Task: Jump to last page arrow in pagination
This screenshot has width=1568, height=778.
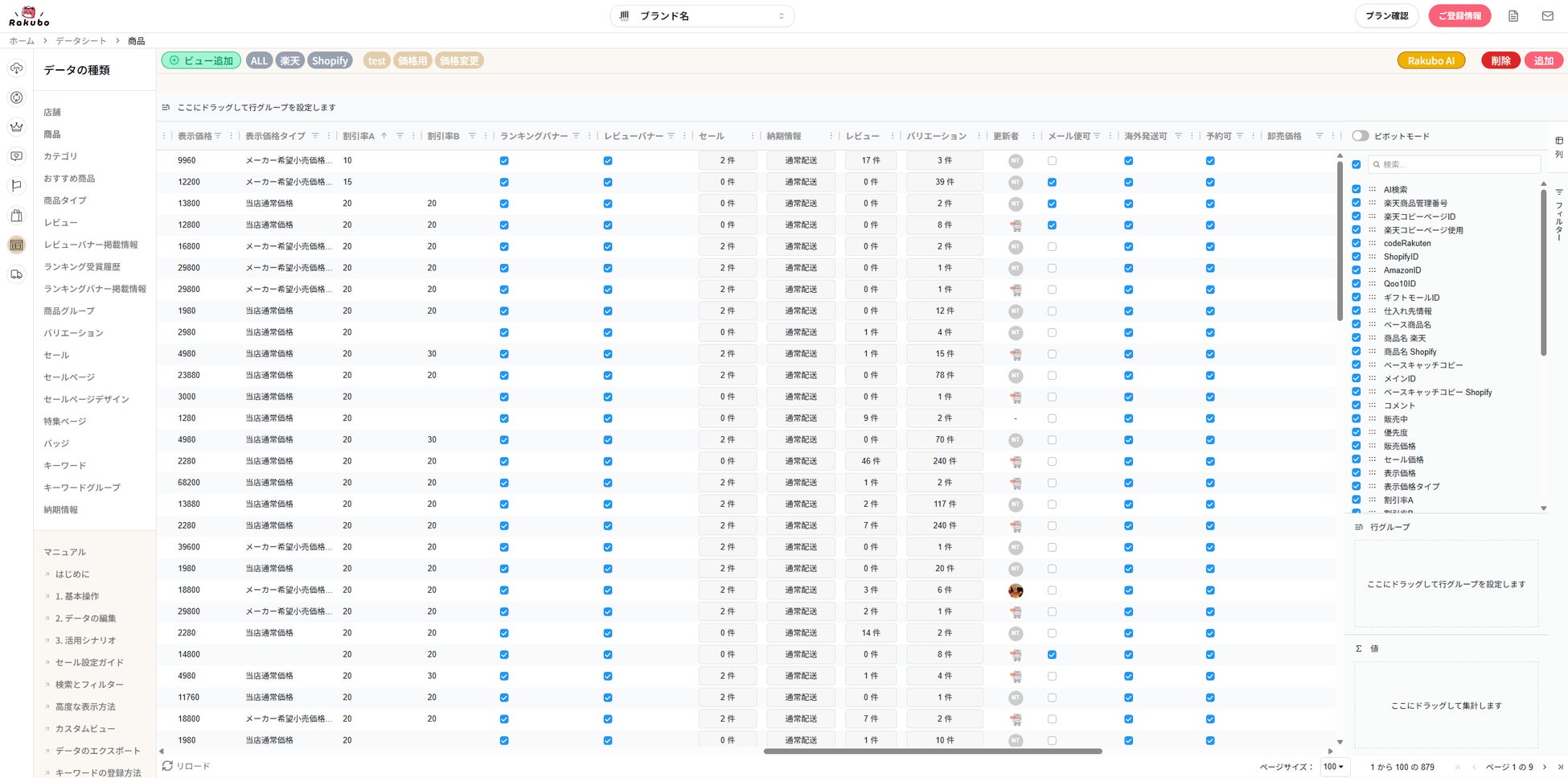Action: point(1561,767)
